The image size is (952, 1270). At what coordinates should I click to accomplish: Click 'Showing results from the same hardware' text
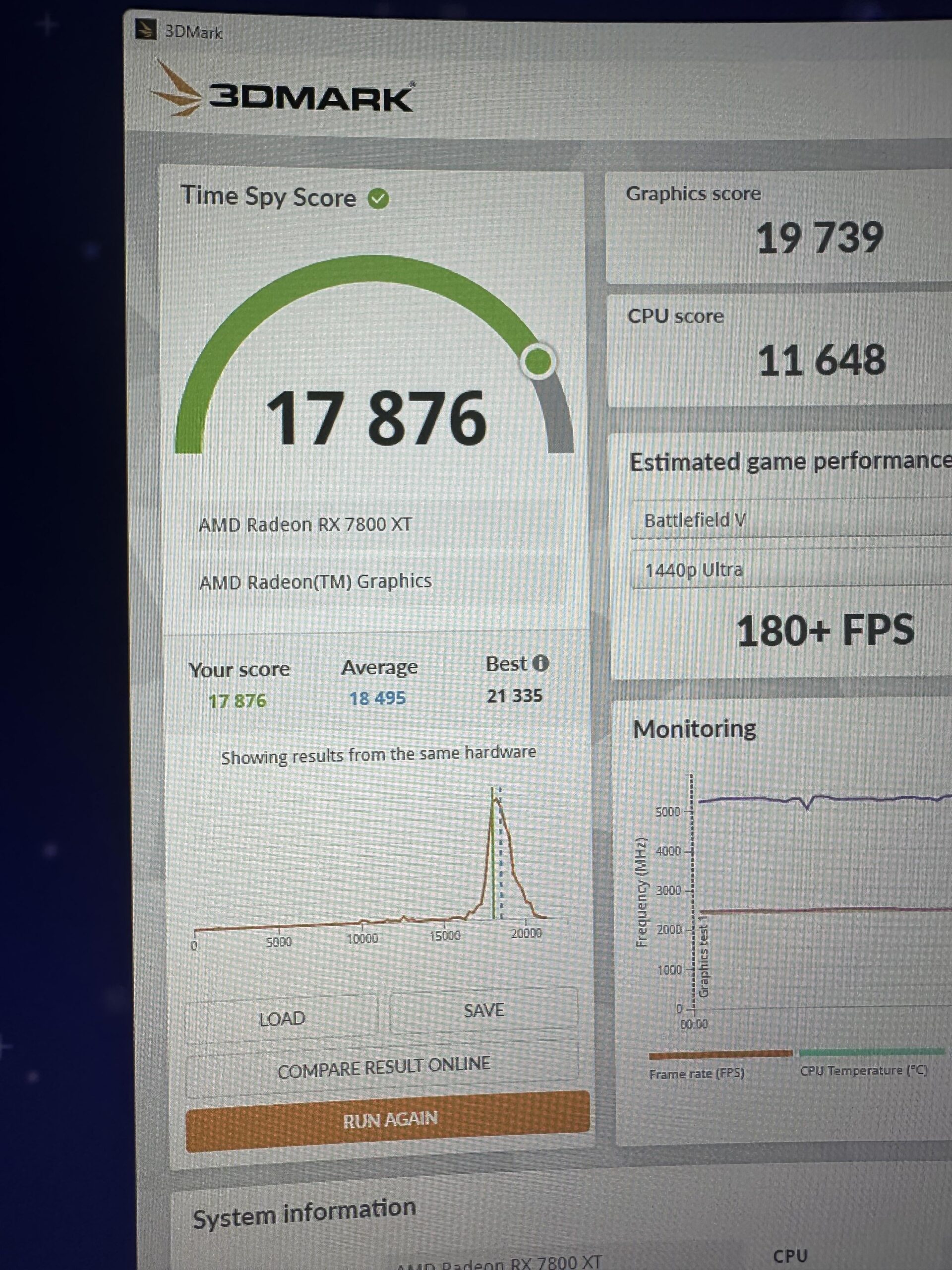tap(379, 755)
